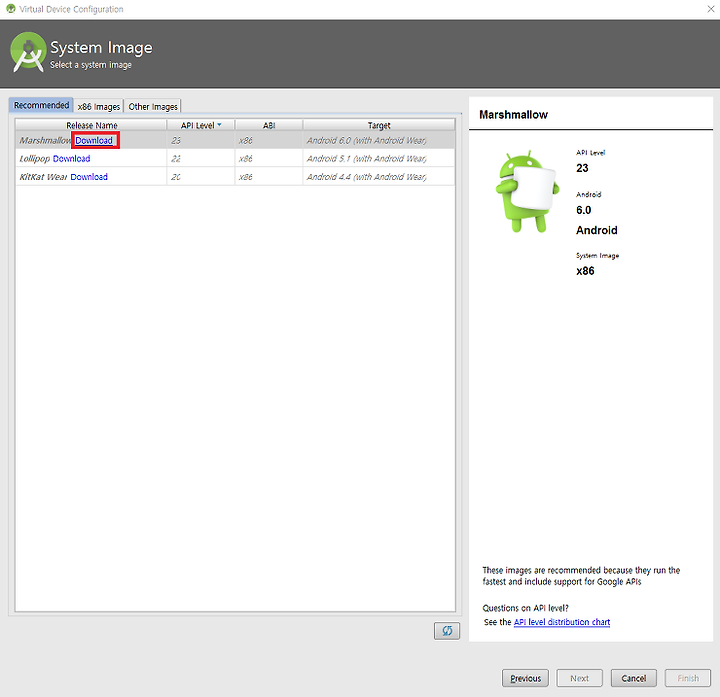Switch to the Recommended tab
This screenshot has height=697, width=720.
(41, 105)
